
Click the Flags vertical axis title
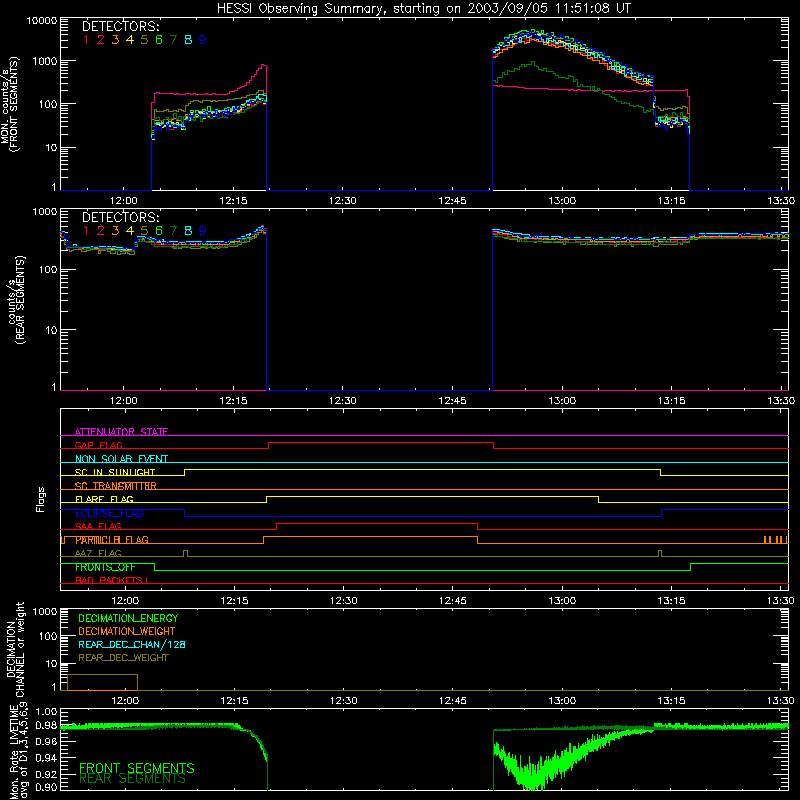pos(41,499)
